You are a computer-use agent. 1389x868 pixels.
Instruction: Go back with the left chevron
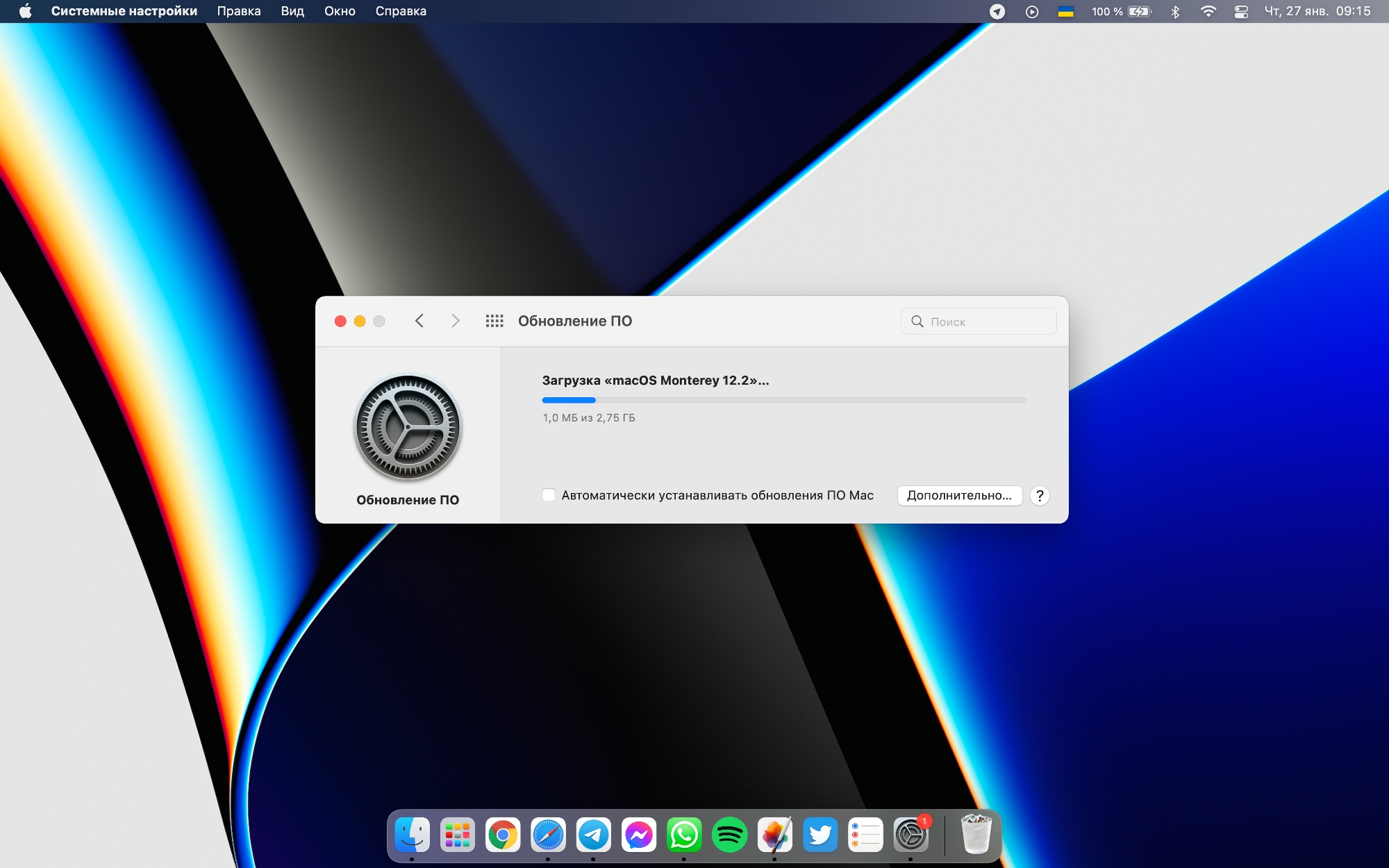[x=419, y=321]
